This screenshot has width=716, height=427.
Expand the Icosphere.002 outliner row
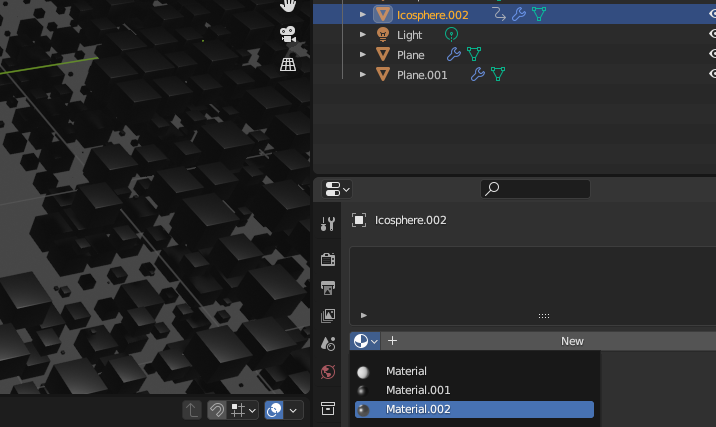pyautogui.click(x=363, y=15)
